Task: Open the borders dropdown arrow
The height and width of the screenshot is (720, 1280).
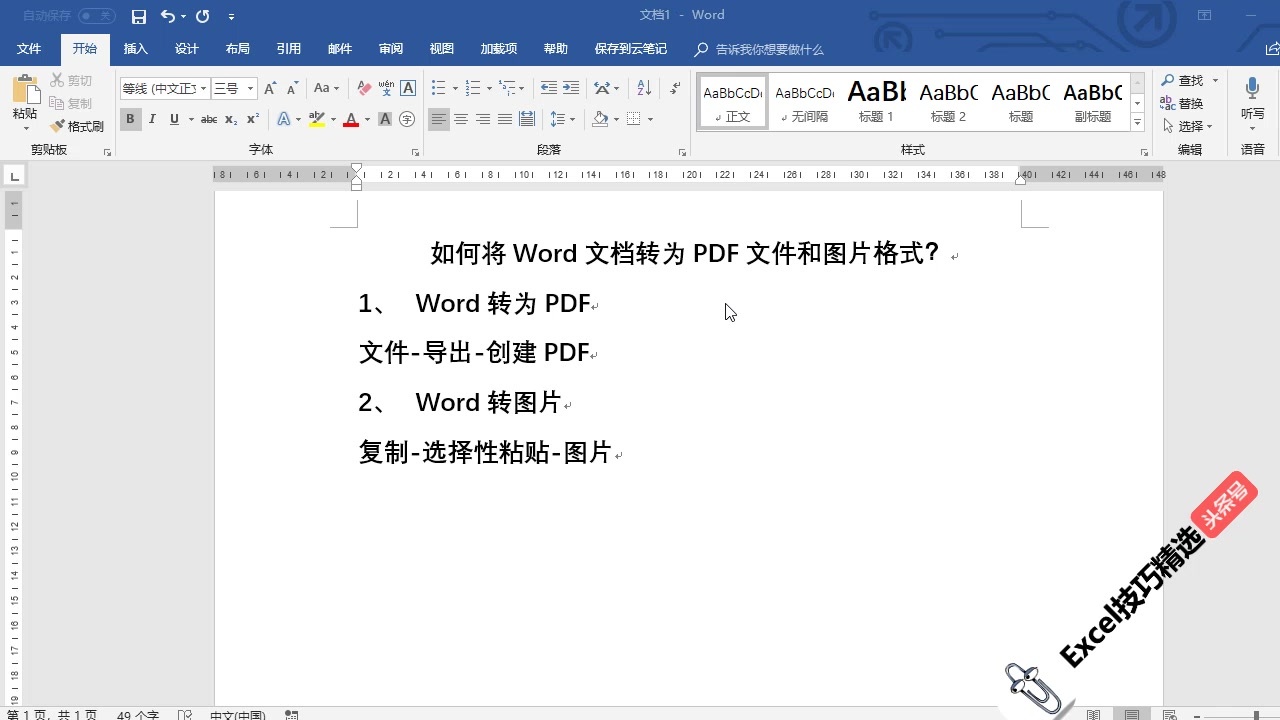Action: (x=650, y=119)
